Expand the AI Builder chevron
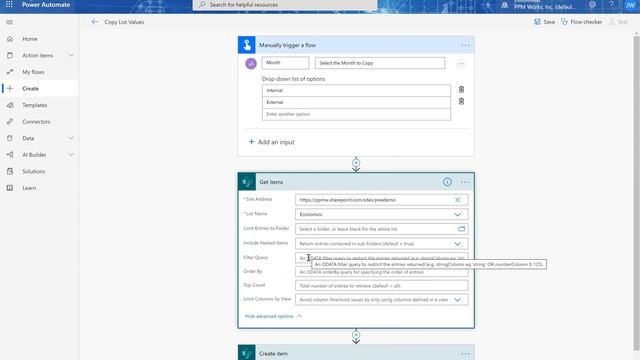 pos(71,155)
